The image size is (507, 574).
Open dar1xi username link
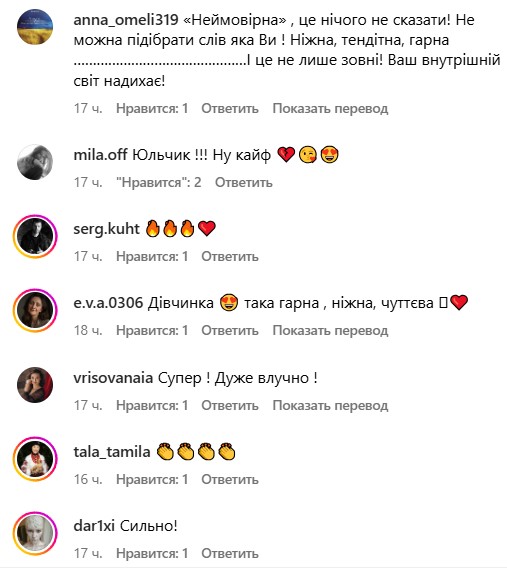point(94,526)
